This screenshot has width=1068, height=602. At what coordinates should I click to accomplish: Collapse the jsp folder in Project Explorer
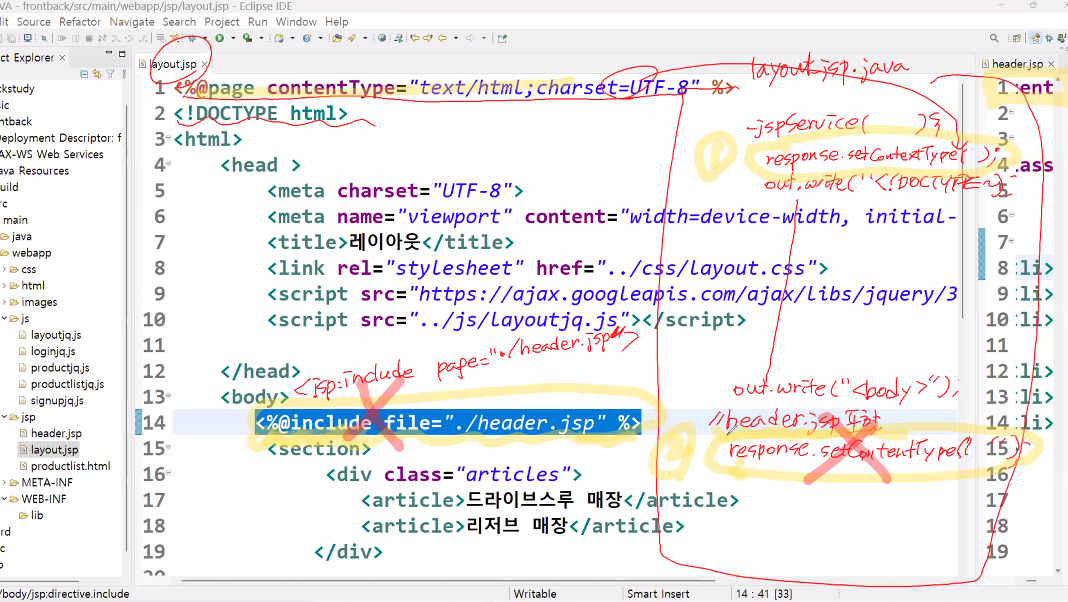(x=4, y=417)
